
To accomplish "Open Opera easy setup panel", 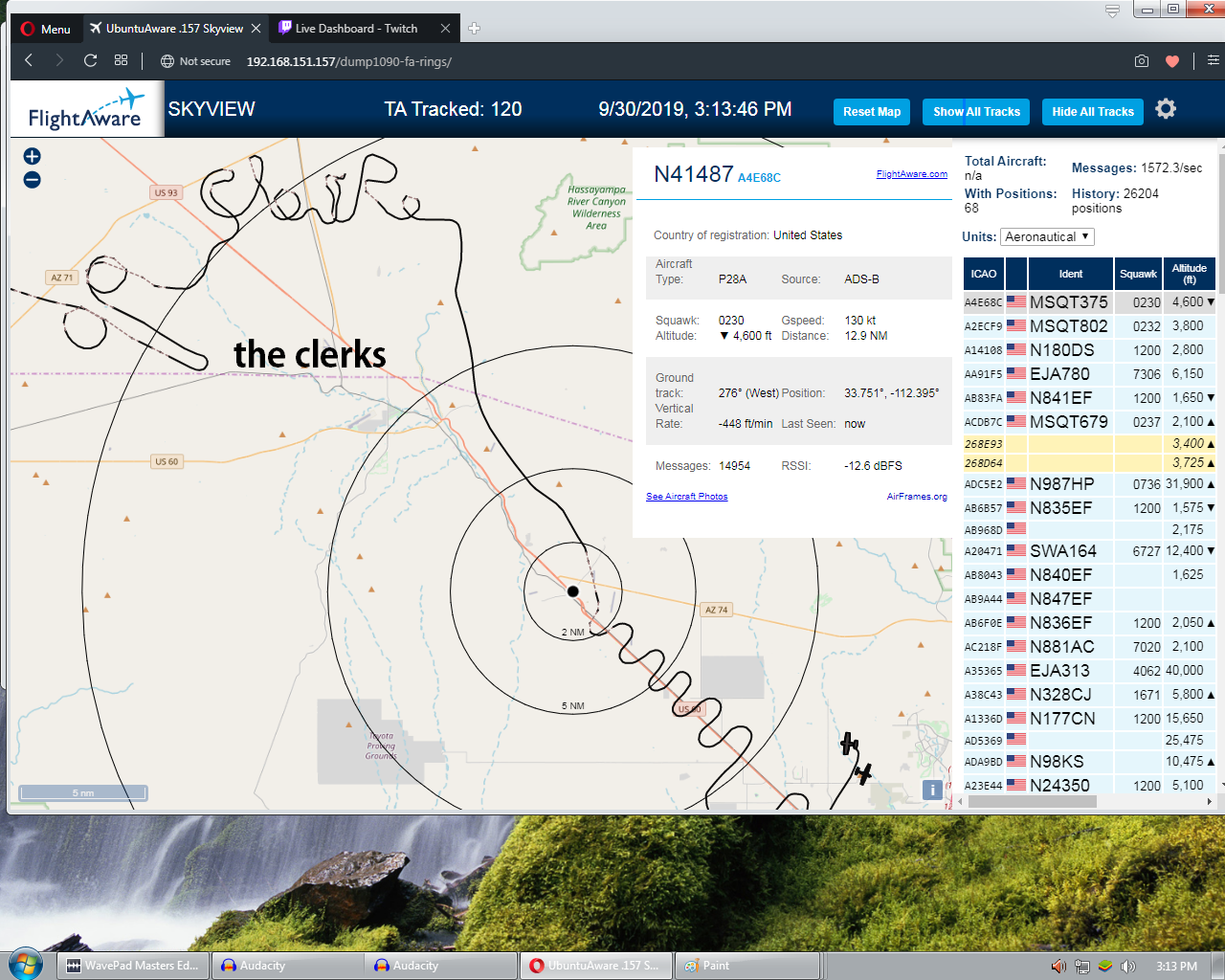I will [1213, 60].
